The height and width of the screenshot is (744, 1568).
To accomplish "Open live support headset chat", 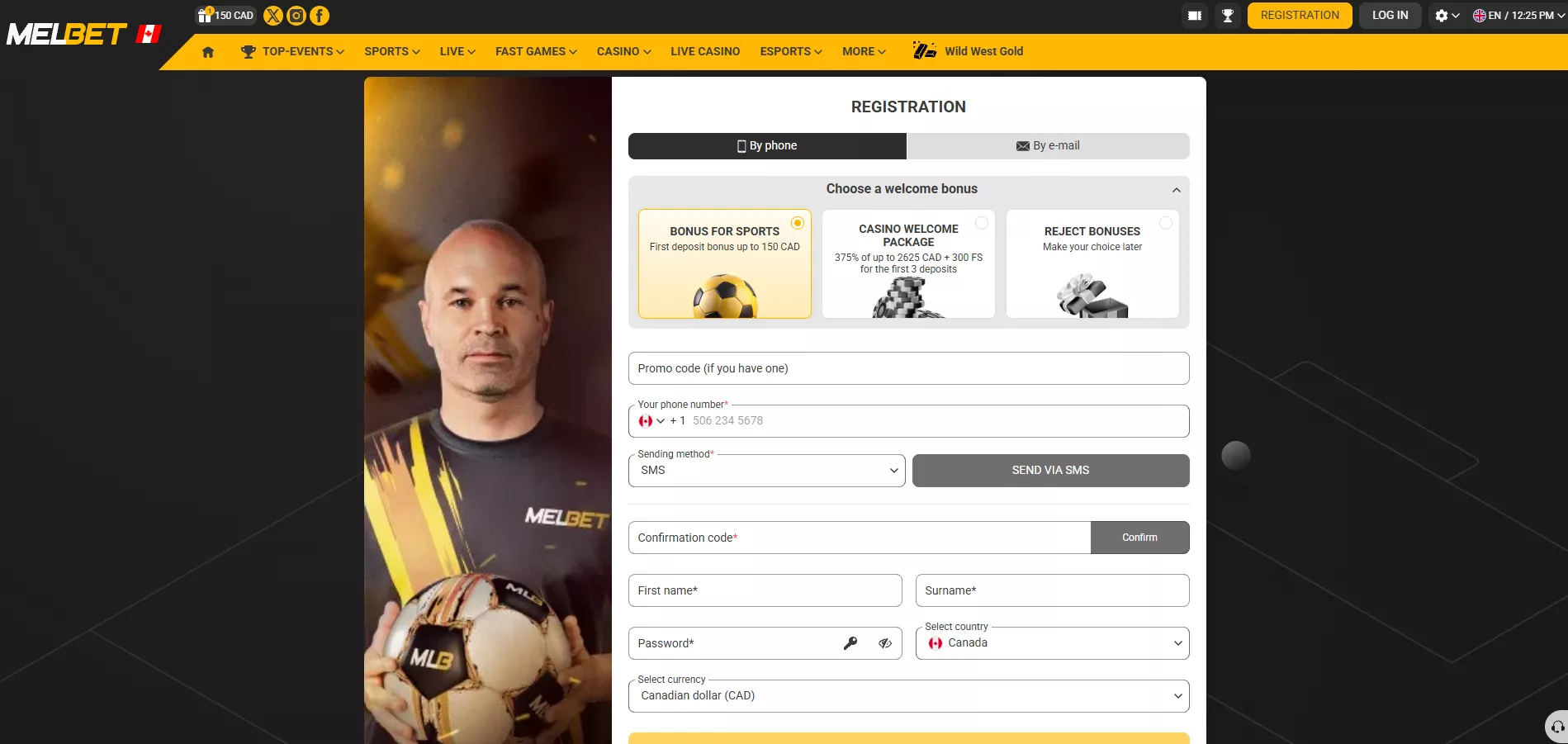I will (1556, 727).
